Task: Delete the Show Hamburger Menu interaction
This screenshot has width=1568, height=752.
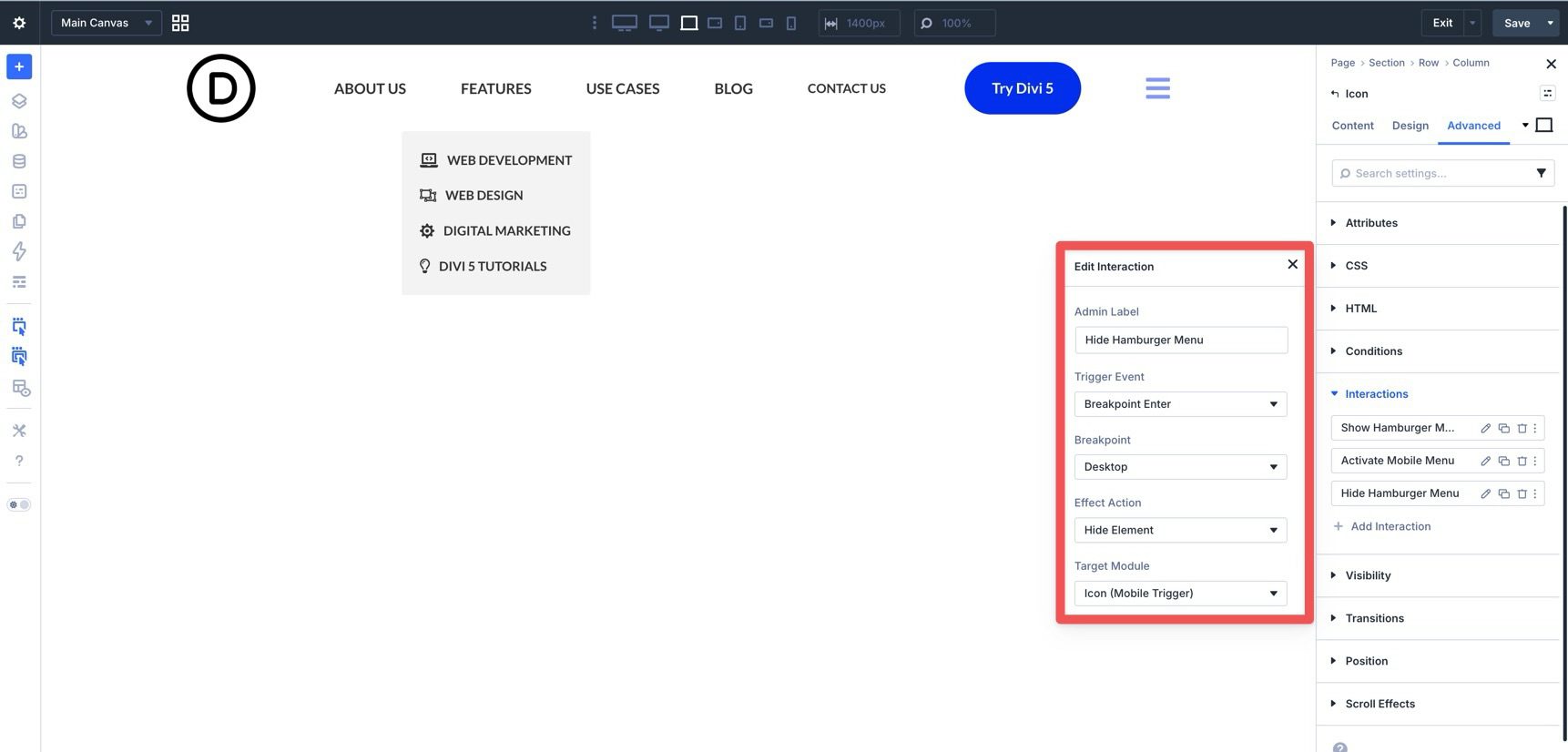Action: [x=1522, y=428]
